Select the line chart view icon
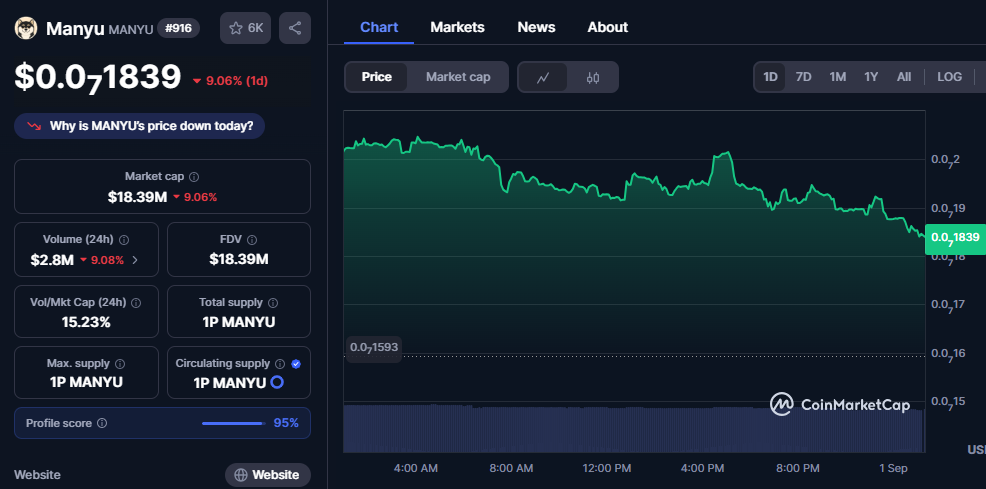This screenshot has width=986, height=489. (543, 77)
